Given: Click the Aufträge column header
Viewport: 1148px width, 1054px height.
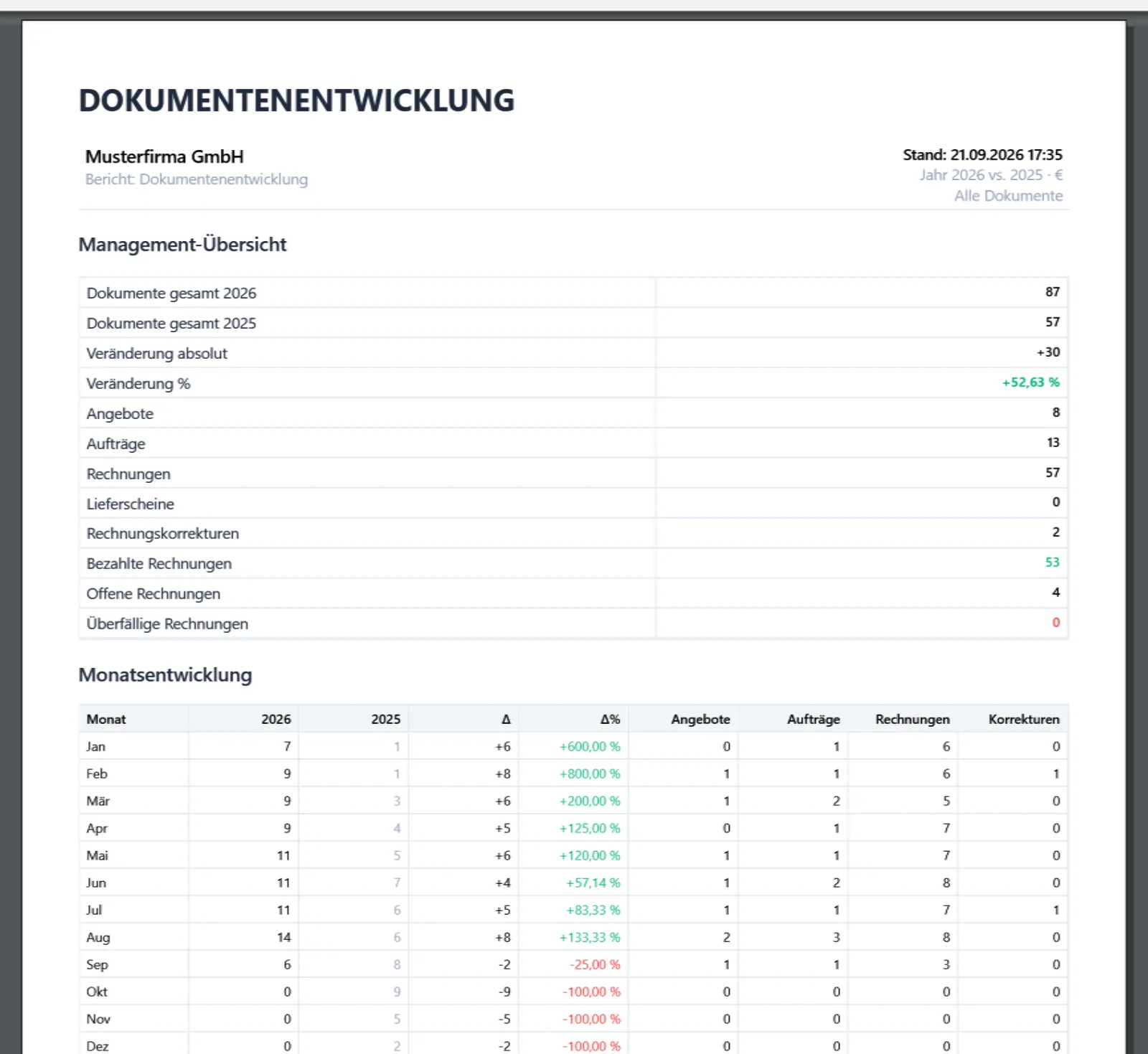Looking at the screenshot, I should click(x=813, y=719).
